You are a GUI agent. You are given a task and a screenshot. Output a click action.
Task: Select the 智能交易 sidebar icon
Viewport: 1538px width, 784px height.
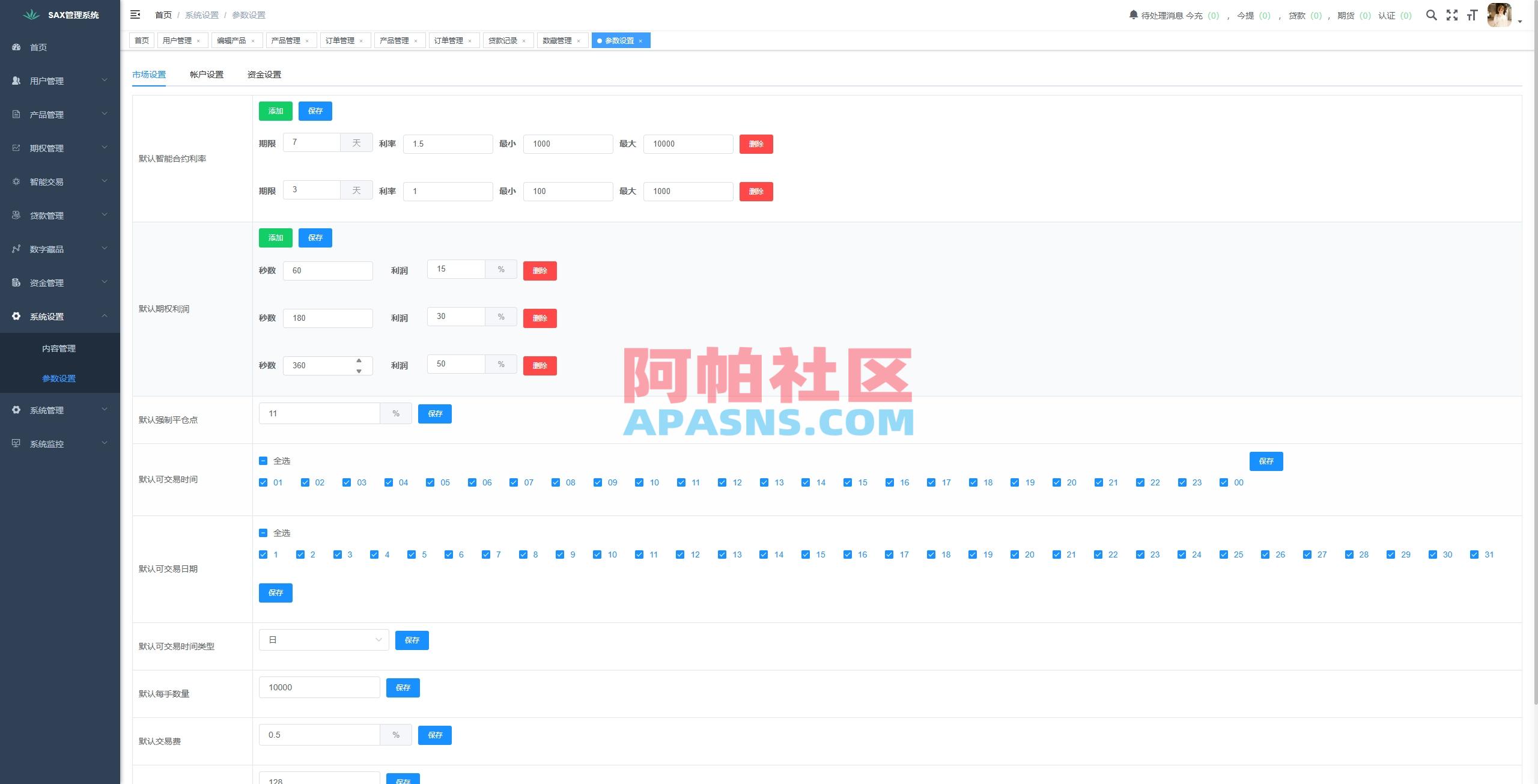click(x=16, y=181)
